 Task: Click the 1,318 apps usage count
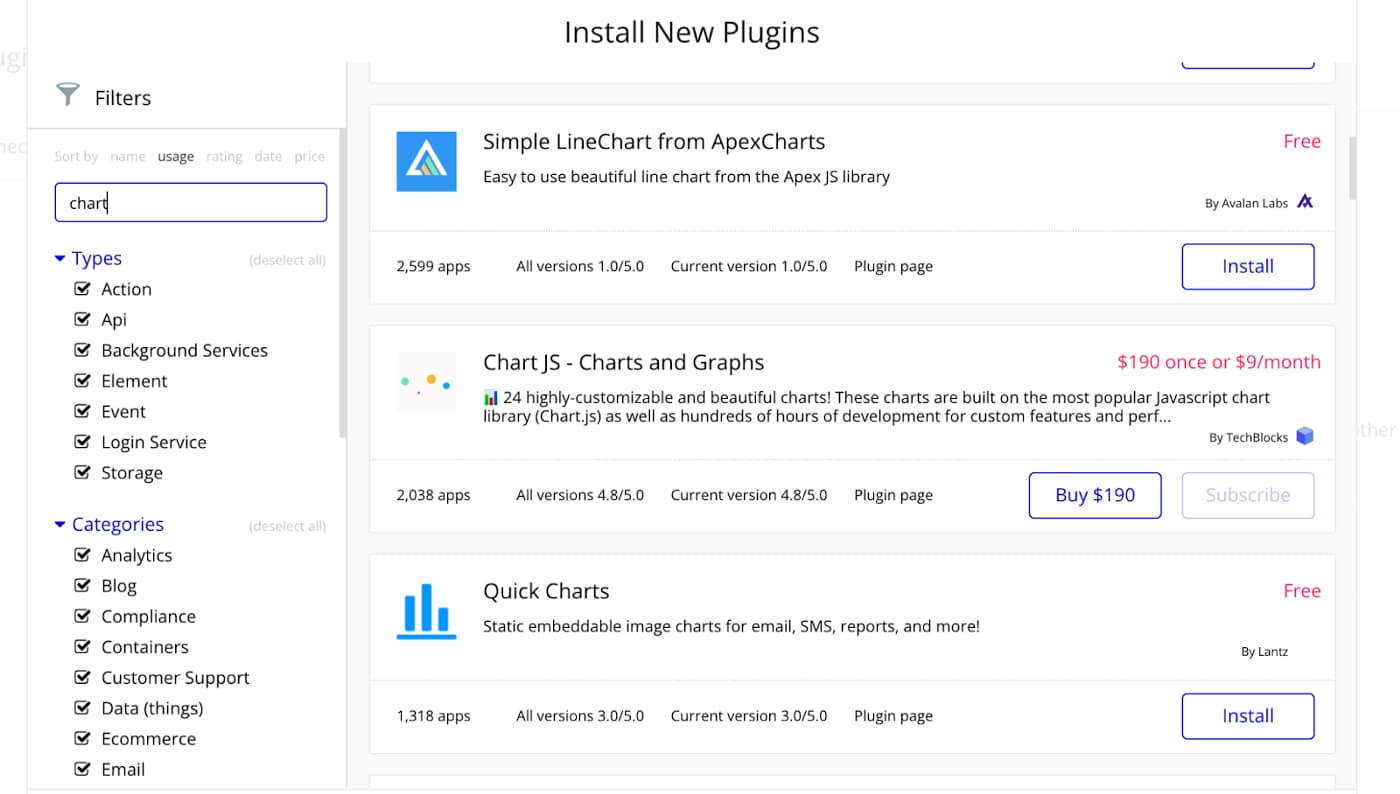[433, 716]
